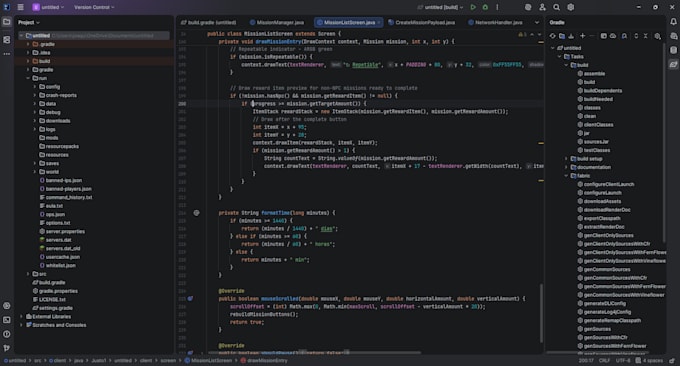Screen dimensions: 680x366
Task: Expand all Gradle tree nodes
Action: 636,36
